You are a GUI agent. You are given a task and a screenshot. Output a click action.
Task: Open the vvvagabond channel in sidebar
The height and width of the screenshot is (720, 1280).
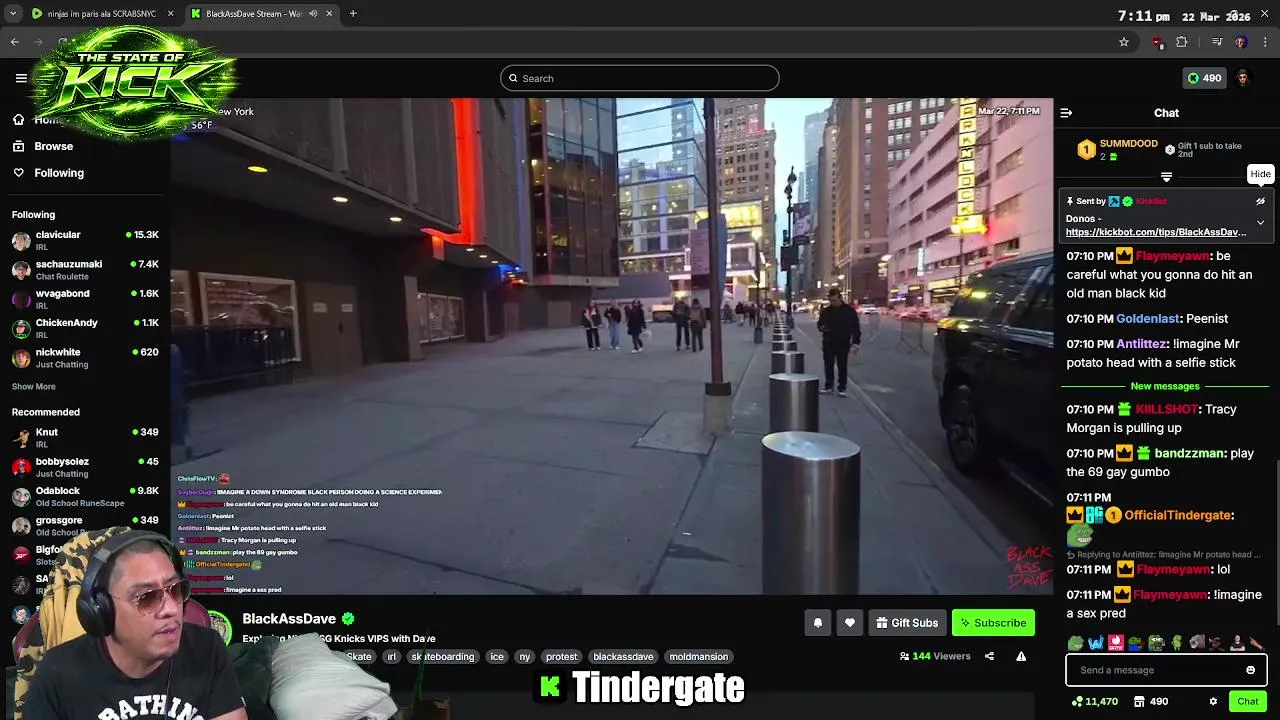pyautogui.click(x=85, y=299)
